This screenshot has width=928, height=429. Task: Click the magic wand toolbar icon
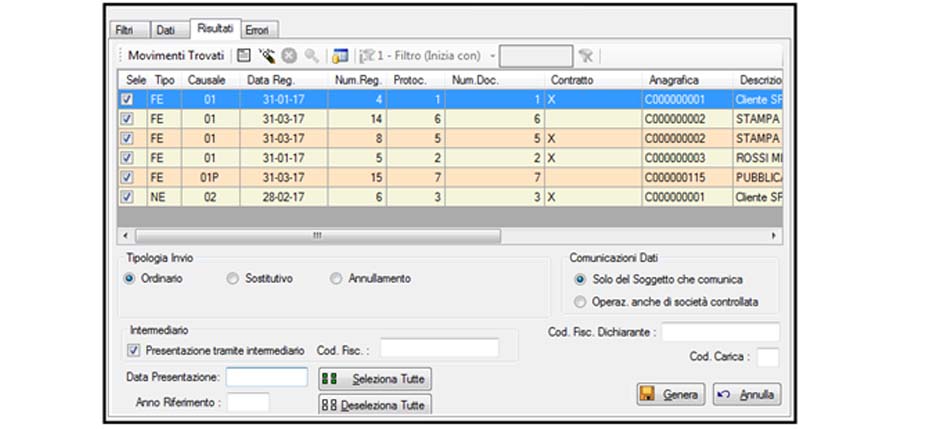pos(267,56)
